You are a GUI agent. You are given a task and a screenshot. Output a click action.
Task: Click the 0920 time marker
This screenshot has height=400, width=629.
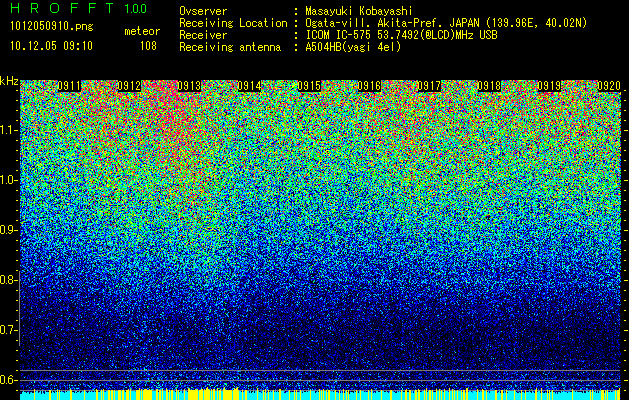pyautogui.click(x=609, y=86)
